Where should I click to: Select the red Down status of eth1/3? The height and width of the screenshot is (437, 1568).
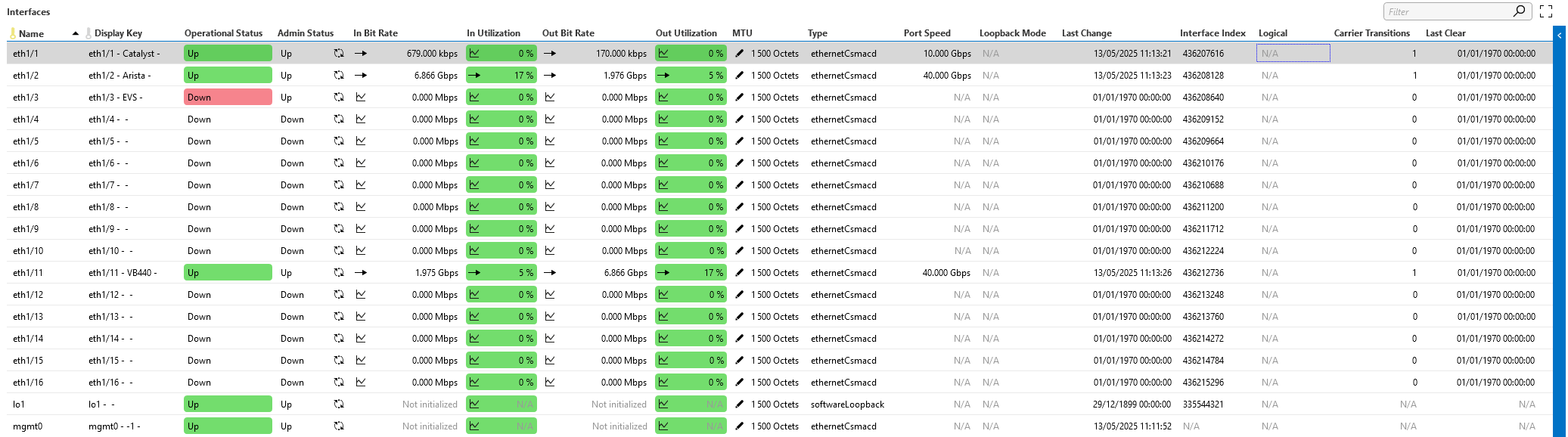click(228, 98)
